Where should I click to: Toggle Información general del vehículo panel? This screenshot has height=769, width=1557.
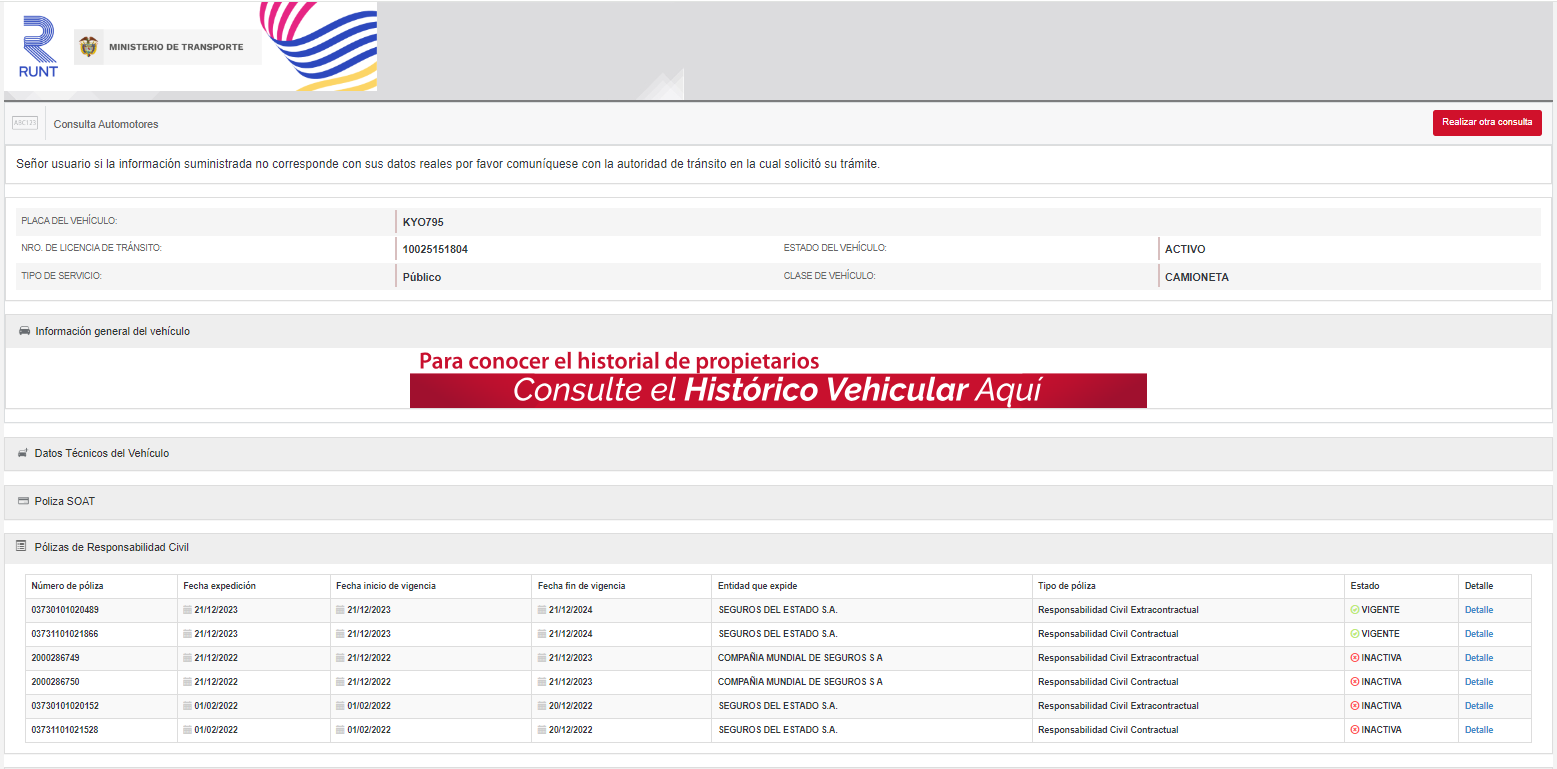click(112, 331)
